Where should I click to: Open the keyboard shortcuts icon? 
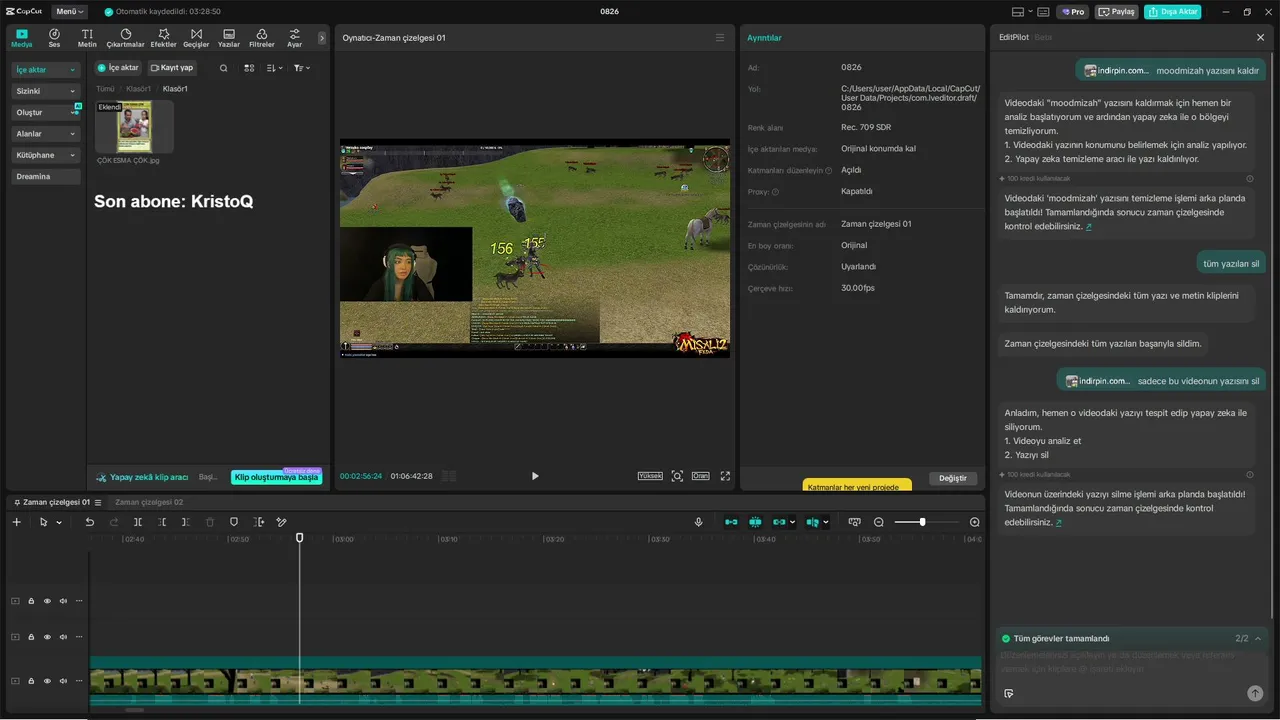point(1043,12)
